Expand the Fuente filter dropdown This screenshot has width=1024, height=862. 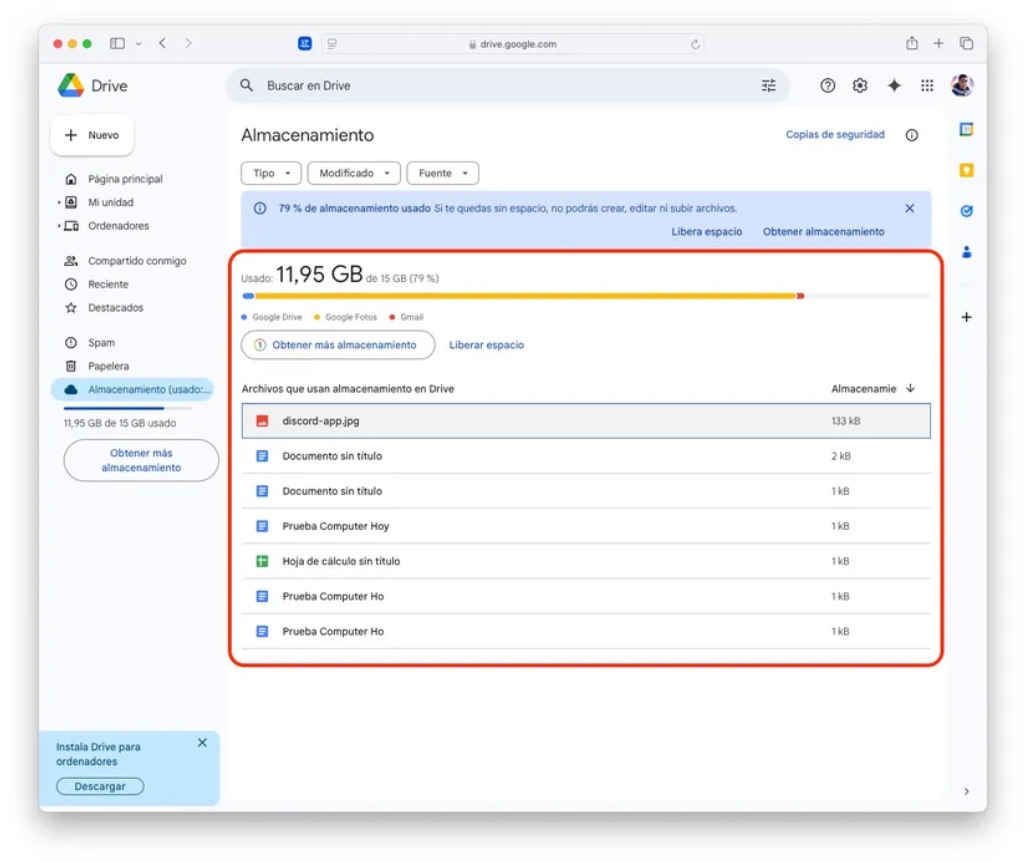[x=442, y=173]
